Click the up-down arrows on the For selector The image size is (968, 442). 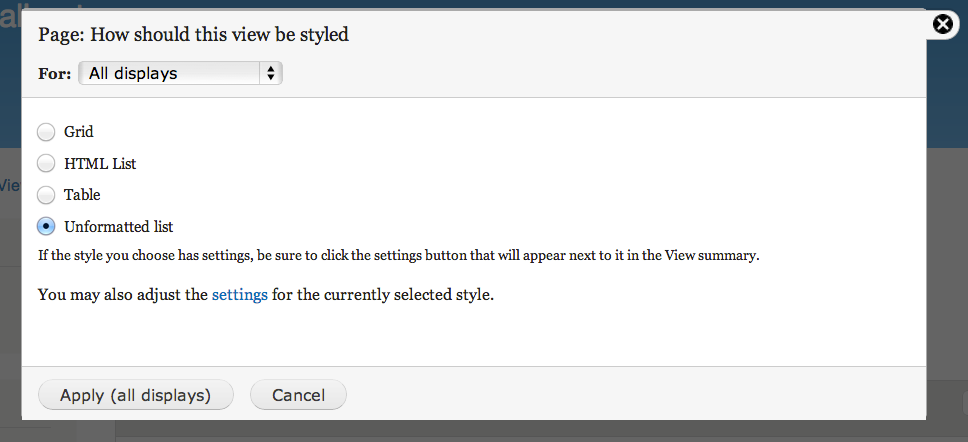point(270,73)
